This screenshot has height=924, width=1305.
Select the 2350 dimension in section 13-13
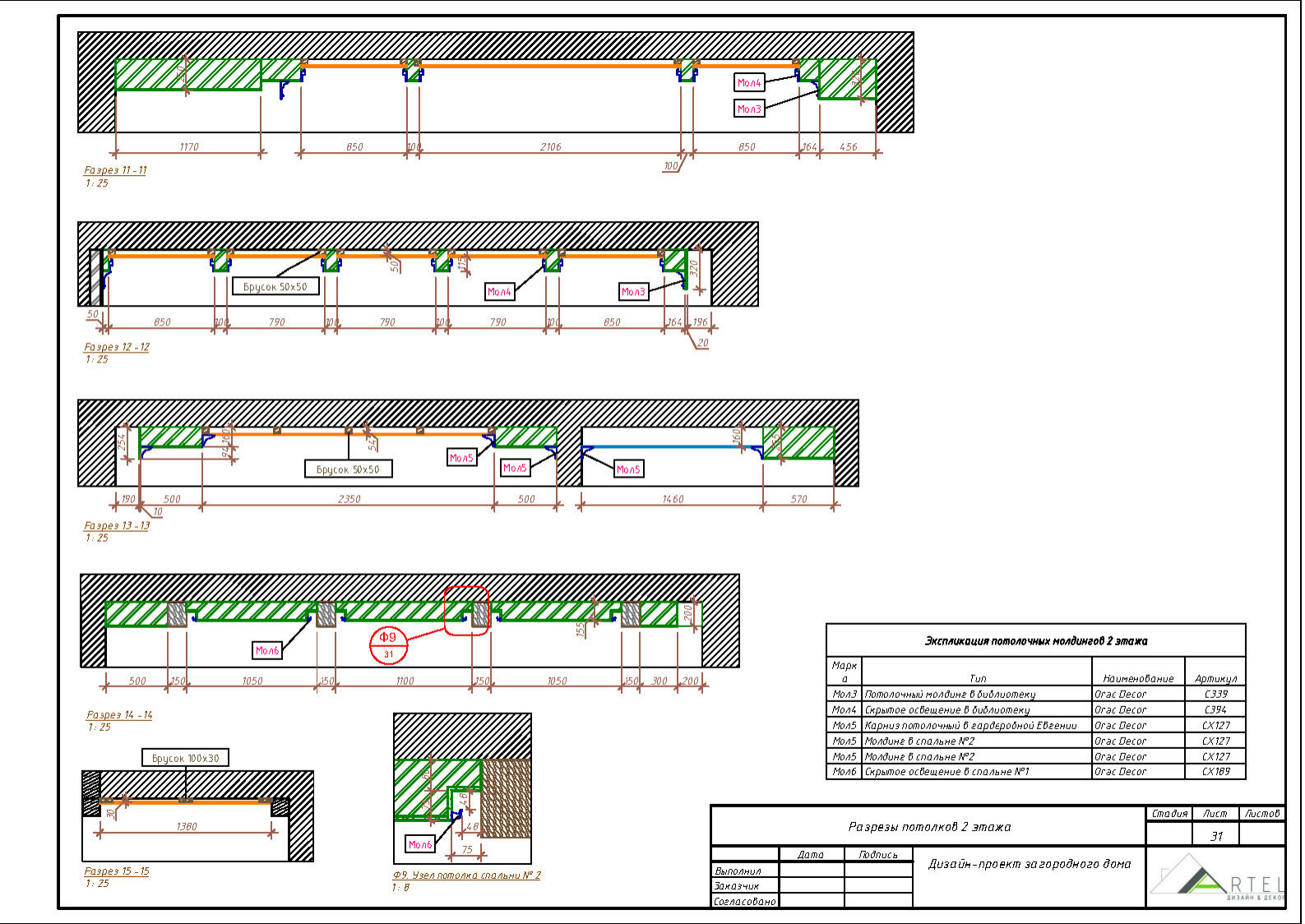(349, 499)
